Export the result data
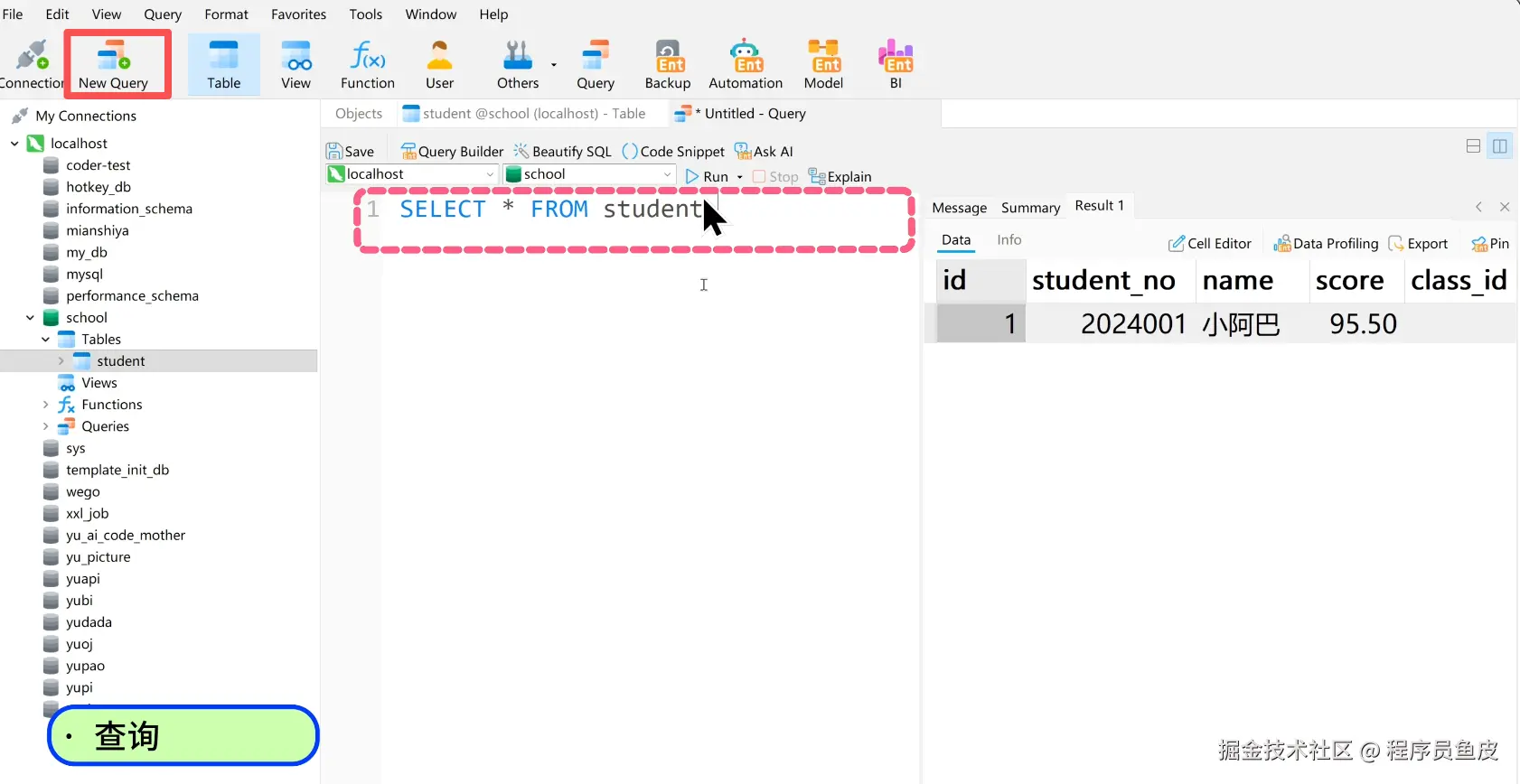 tap(1418, 244)
